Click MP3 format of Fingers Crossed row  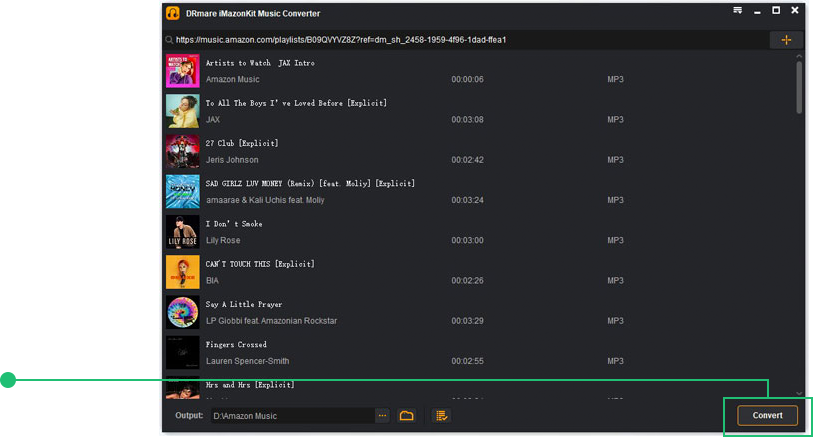tap(615, 361)
